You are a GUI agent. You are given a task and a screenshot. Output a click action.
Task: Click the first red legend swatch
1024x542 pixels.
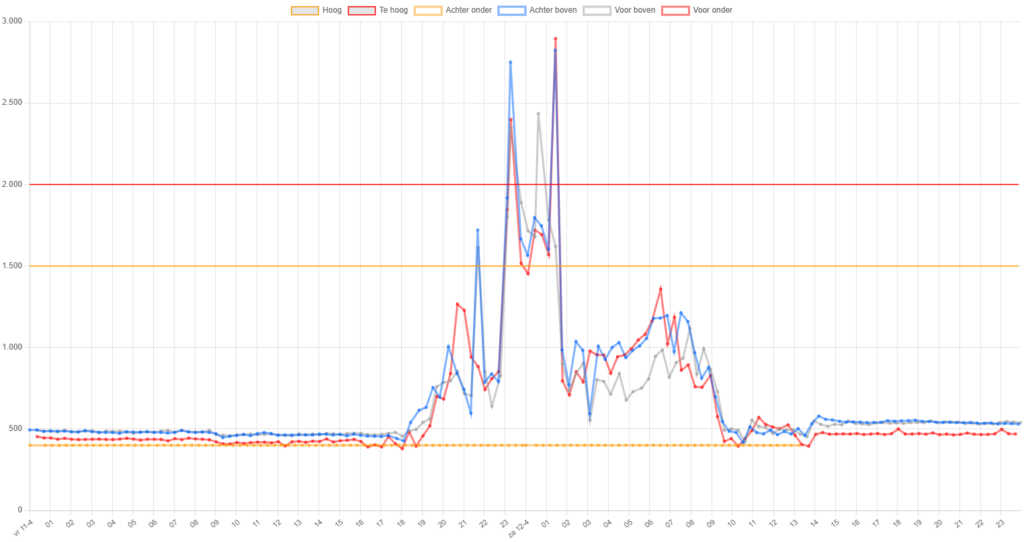(362, 10)
